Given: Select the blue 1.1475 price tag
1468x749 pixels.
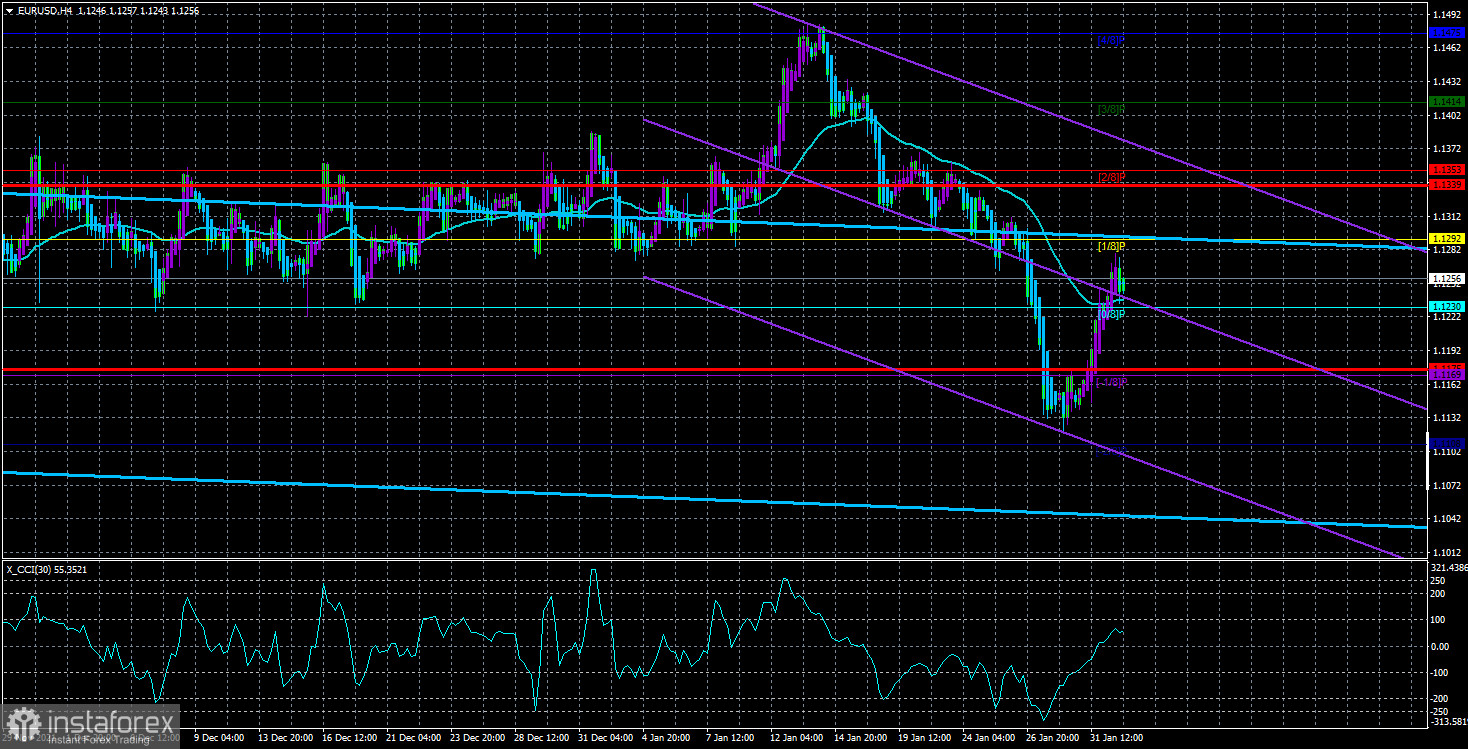Looking at the screenshot, I should coord(1447,32).
